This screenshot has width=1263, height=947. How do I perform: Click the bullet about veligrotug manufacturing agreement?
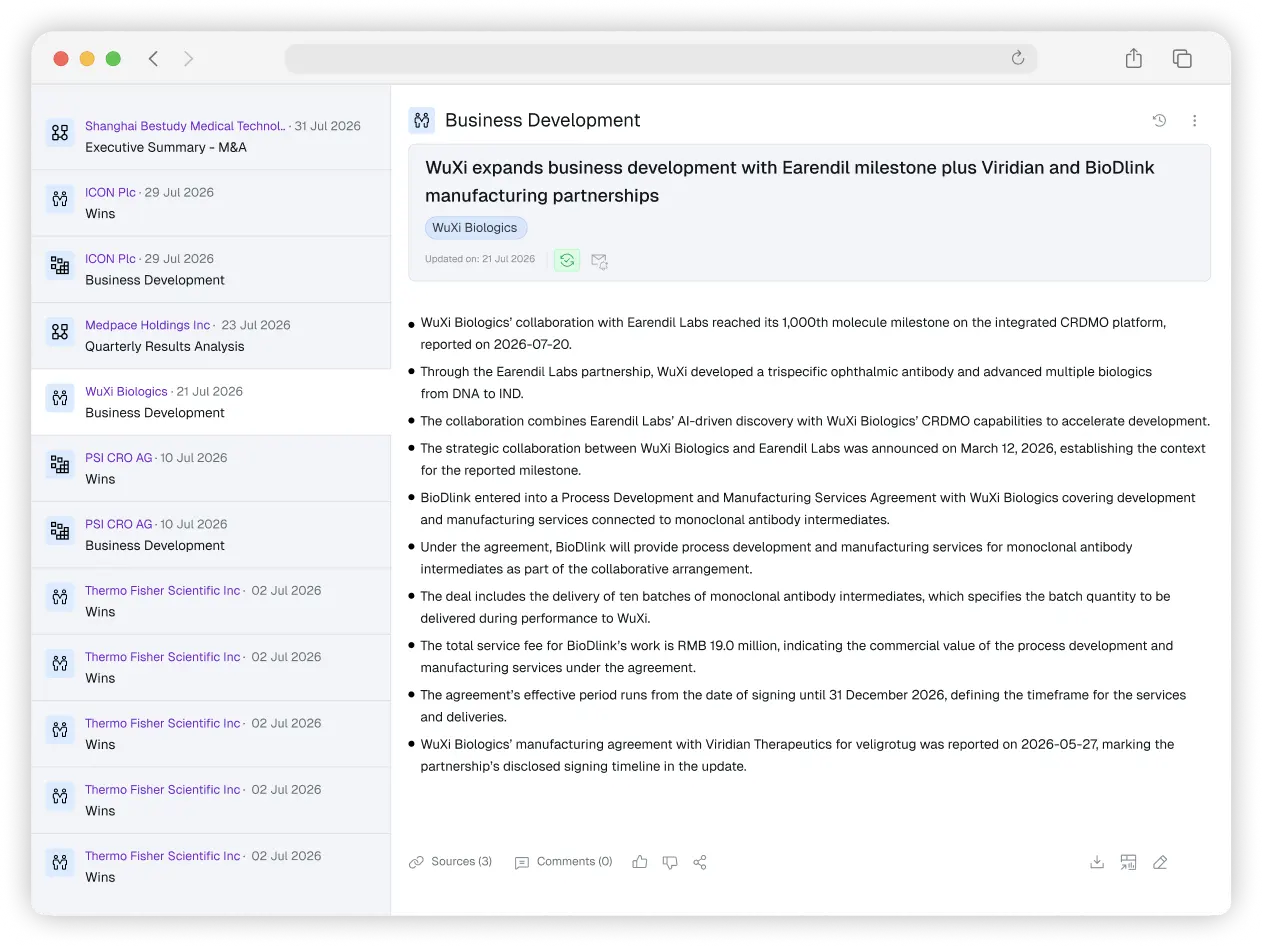tap(797, 755)
